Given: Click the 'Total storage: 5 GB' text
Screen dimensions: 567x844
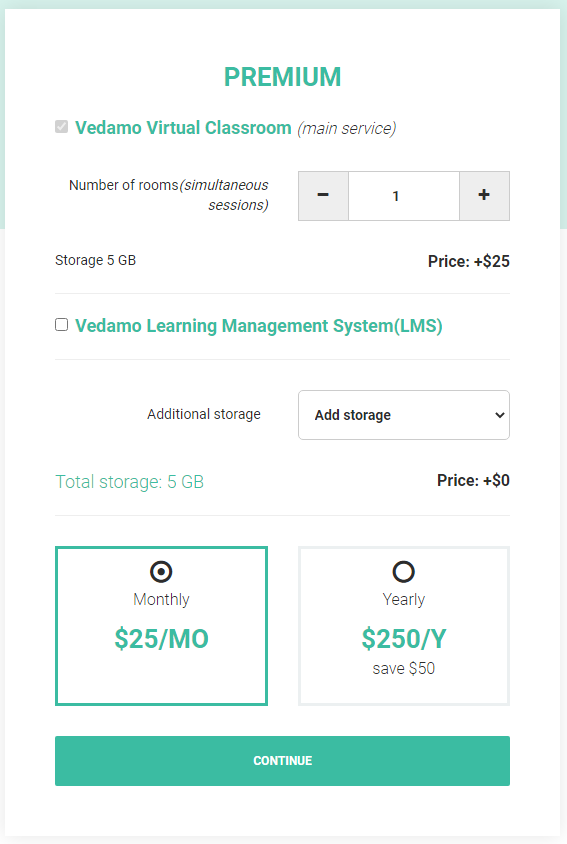Looking at the screenshot, I should [x=129, y=481].
